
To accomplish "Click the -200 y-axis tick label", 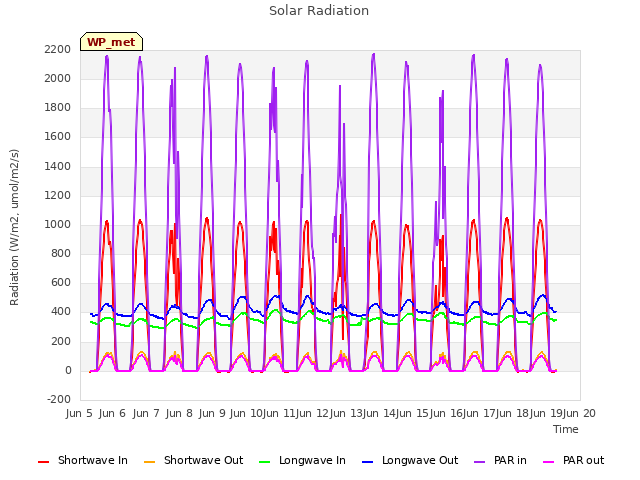I will pyautogui.click(x=59, y=400).
